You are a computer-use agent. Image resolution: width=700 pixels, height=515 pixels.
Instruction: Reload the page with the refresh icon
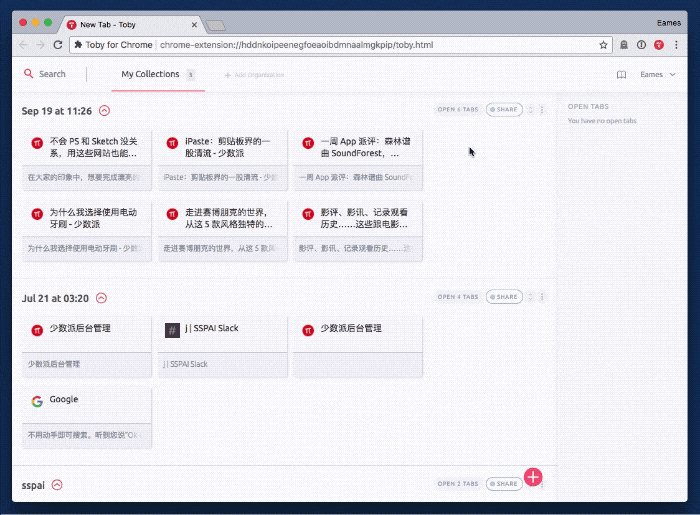pyautogui.click(x=58, y=45)
